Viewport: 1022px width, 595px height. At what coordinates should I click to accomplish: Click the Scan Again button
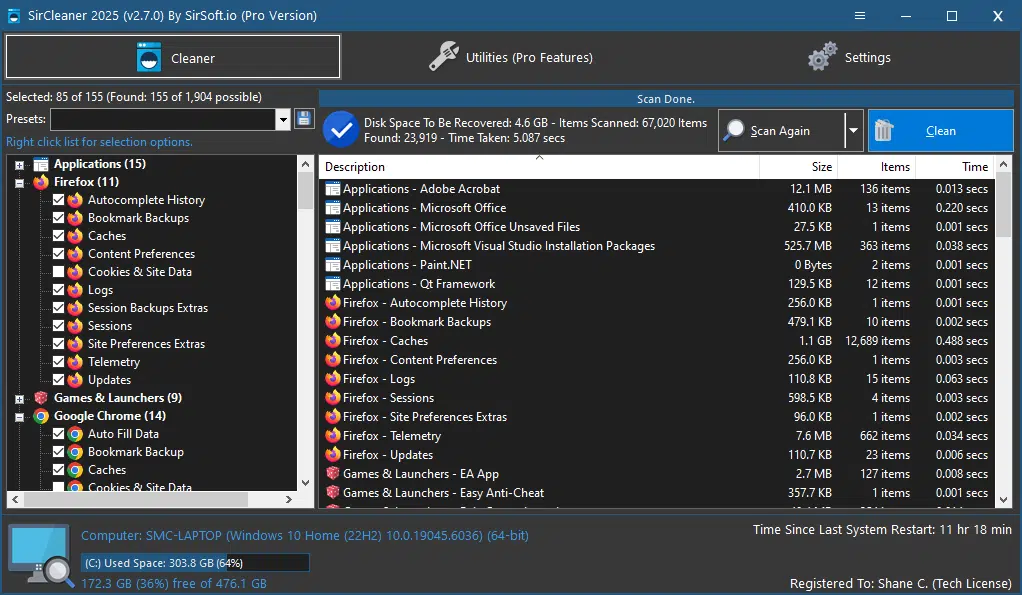point(781,130)
